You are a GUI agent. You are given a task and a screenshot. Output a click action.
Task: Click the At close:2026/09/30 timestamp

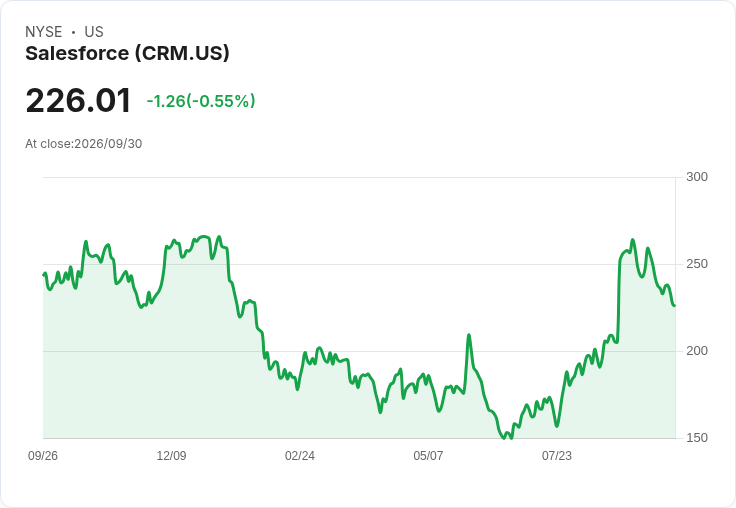click(x=84, y=144)
